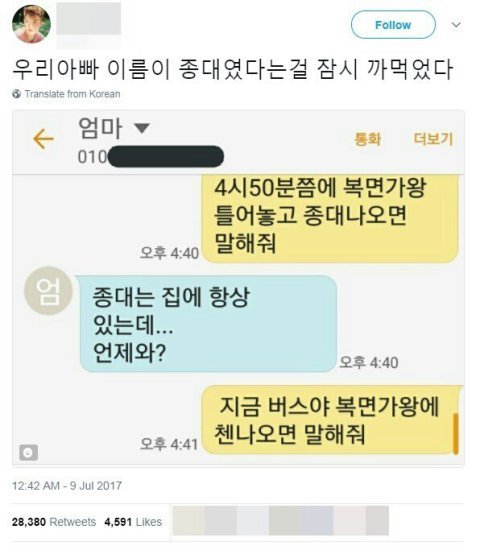Click the yellow message 지금 버스야
This screenshot has height=550, width=480.
332,420
